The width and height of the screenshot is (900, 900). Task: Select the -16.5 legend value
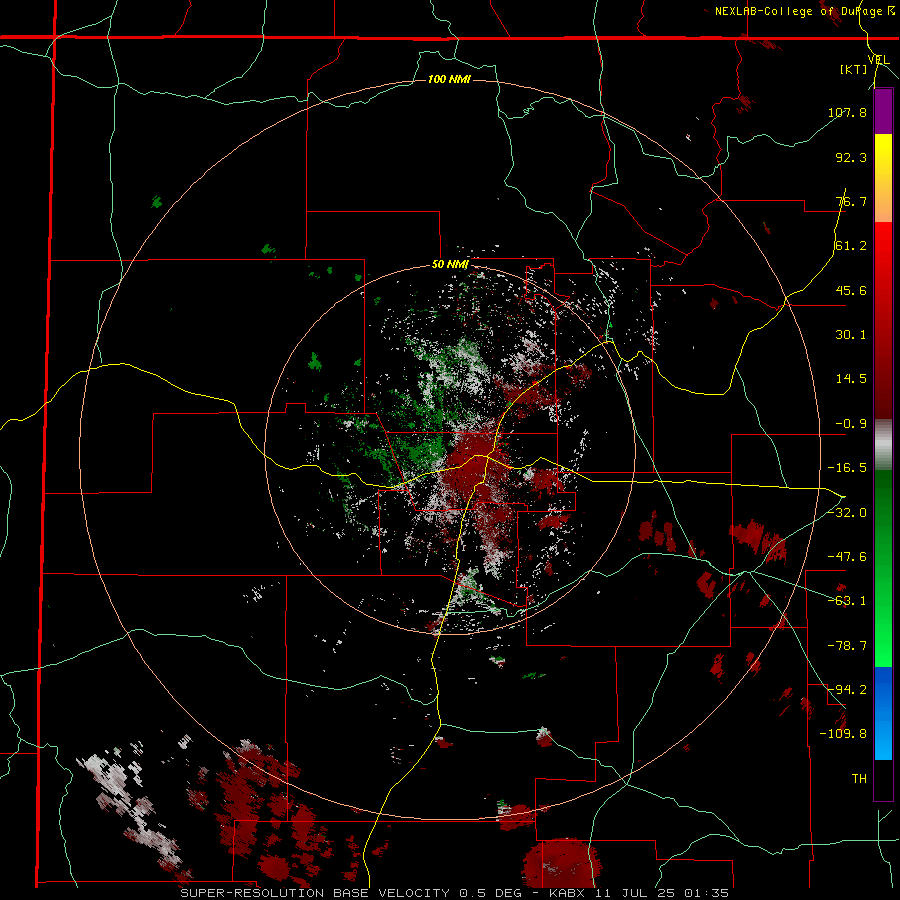847,468
